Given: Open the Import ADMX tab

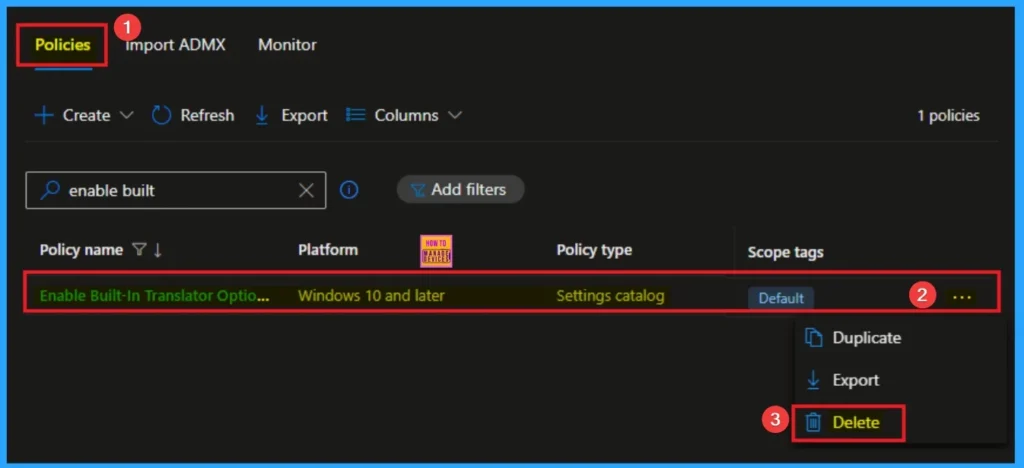Looking at the screenshot, I should pos(175,45).
